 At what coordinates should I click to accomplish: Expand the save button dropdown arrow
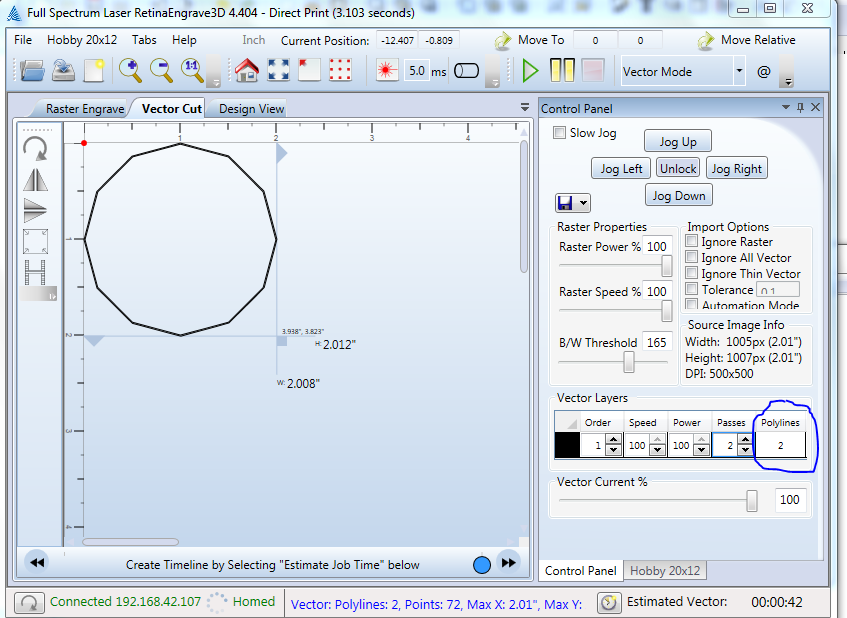[585, 202]
